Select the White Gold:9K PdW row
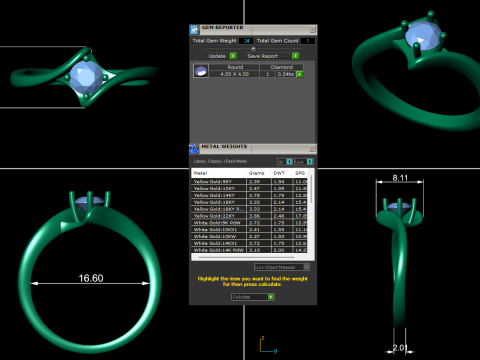This screenshot has width=480, height=360. pos(249,223)
